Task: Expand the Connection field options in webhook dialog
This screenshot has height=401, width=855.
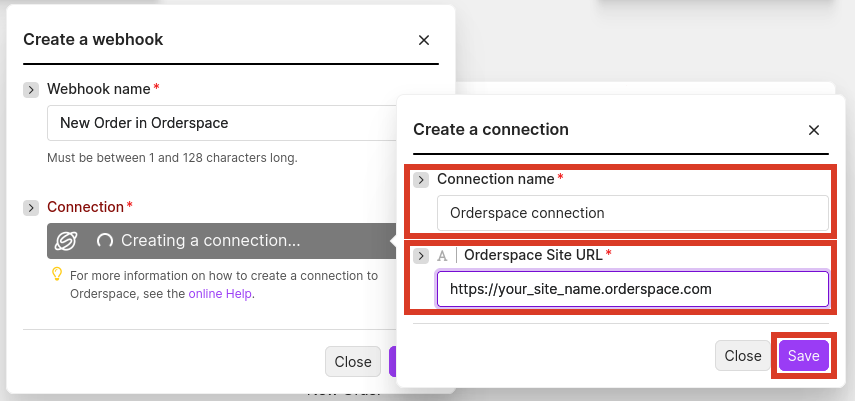Action: click(31, 208)
